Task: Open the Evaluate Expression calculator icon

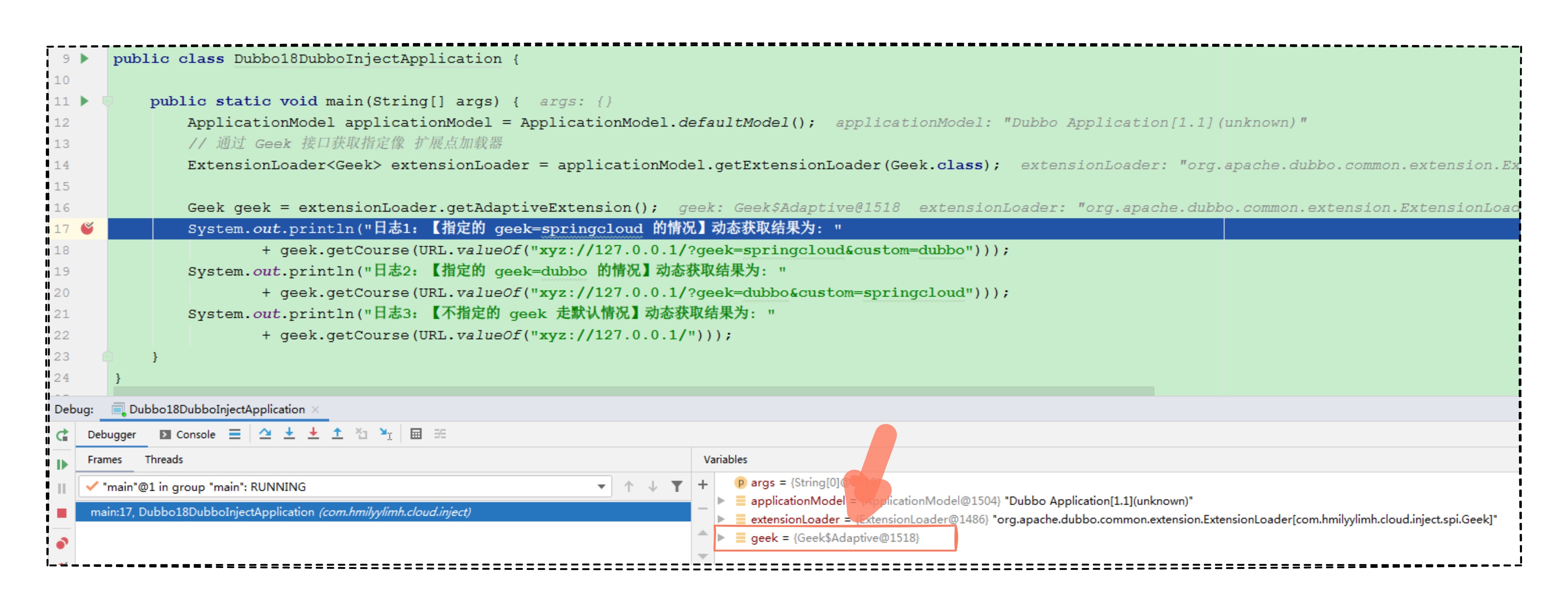Action: 416,434
